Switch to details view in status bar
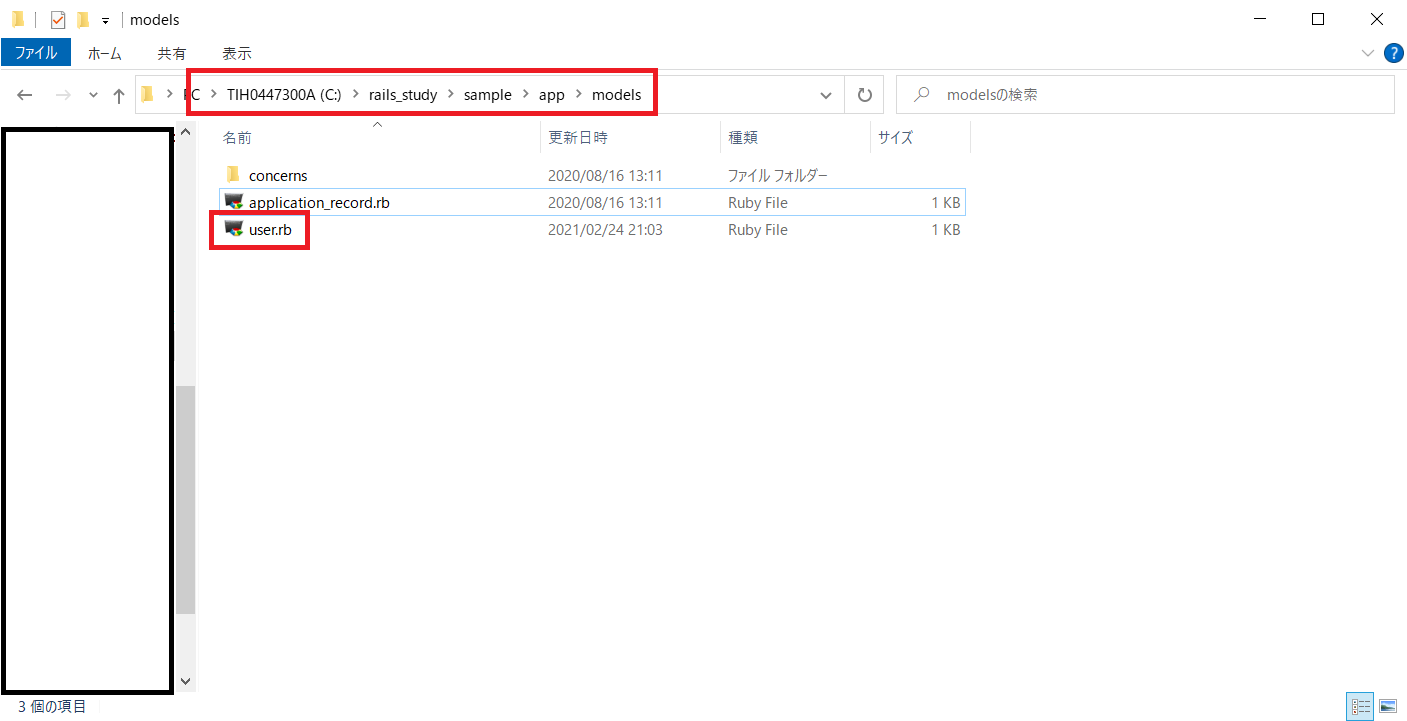Image resolution: width=1407 pixels, height=721 pixels. [1361, 706]
